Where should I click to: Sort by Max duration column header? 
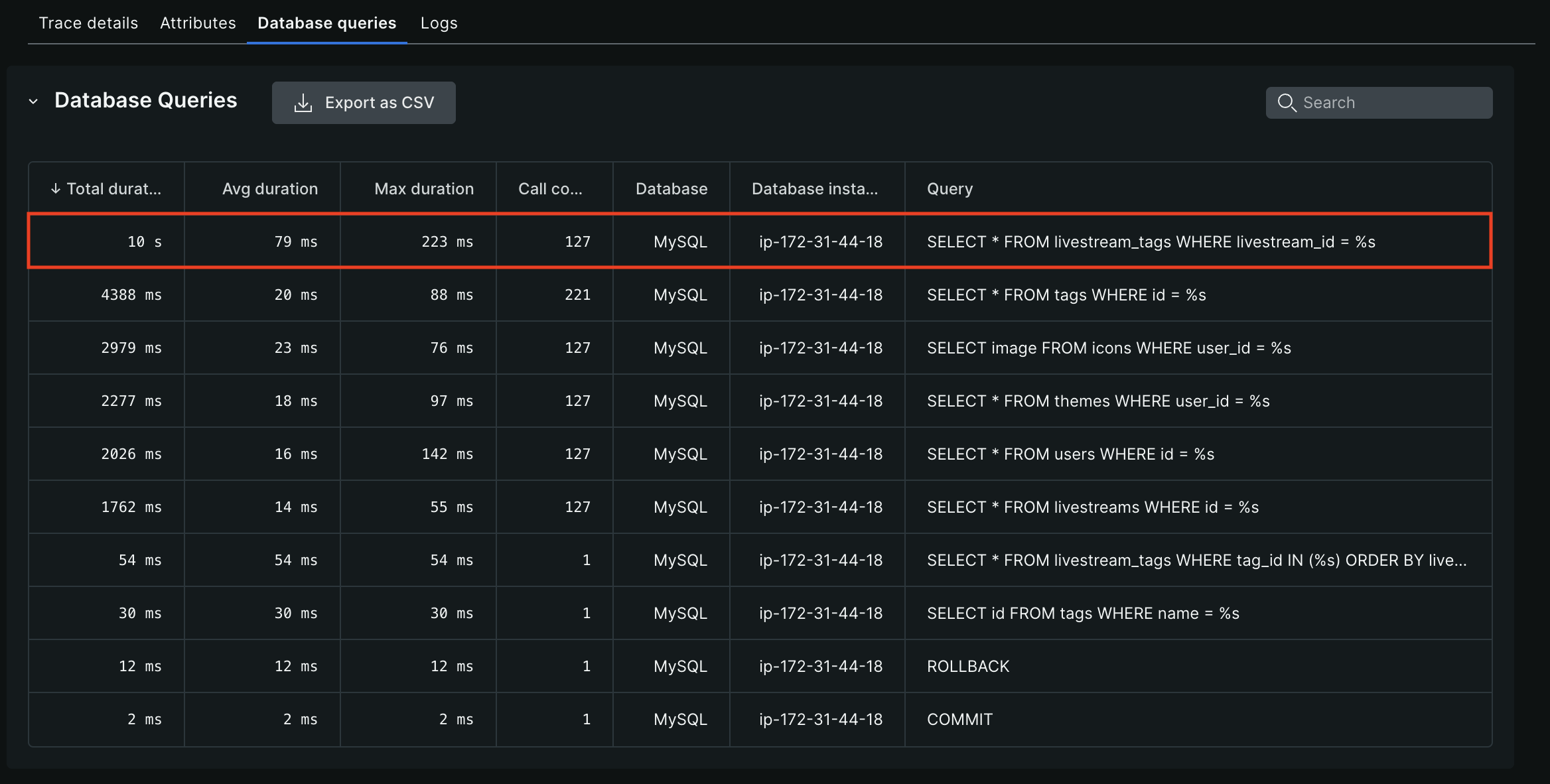tap(424, 189)
